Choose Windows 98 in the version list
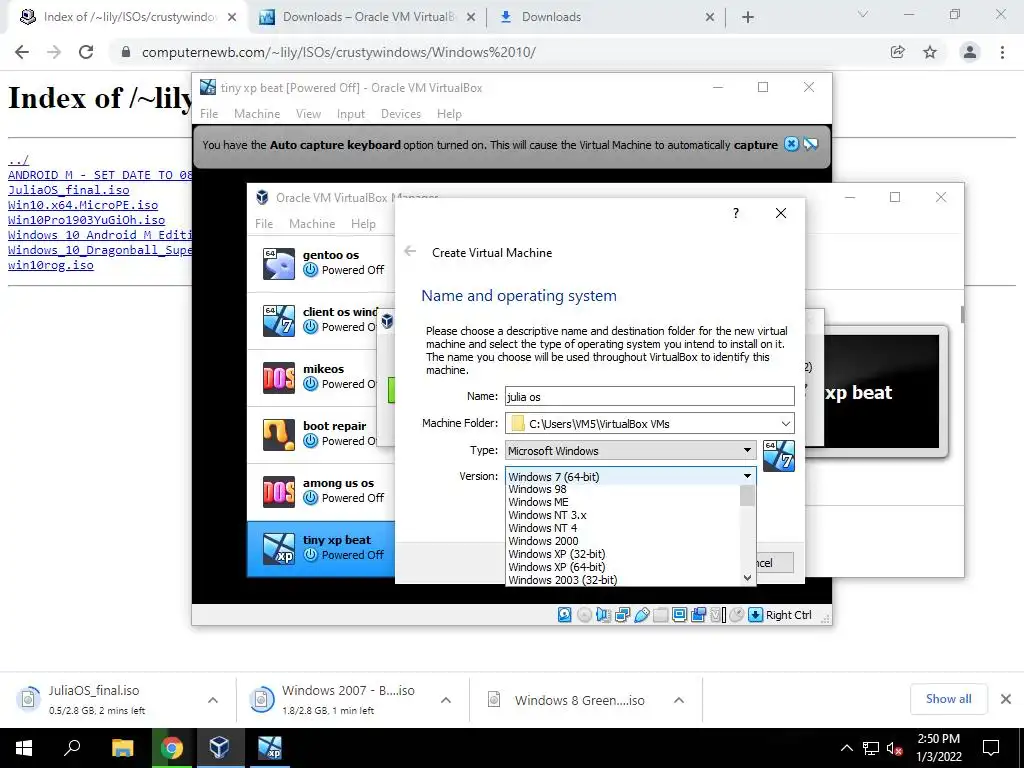 (537, 489)
